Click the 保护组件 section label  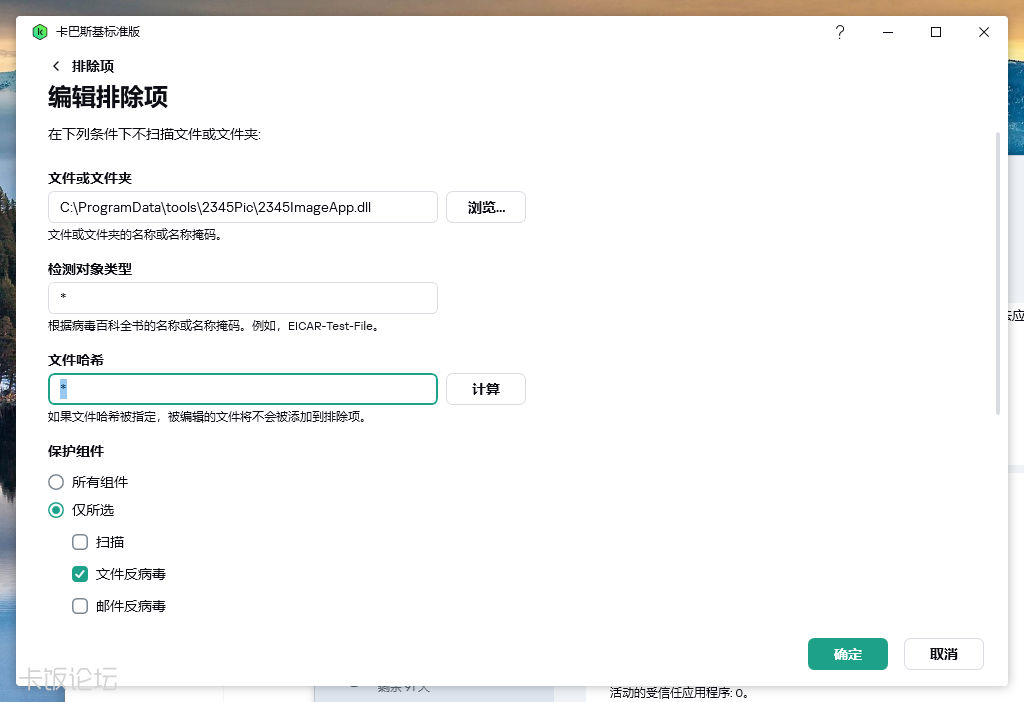click(76, 451)
